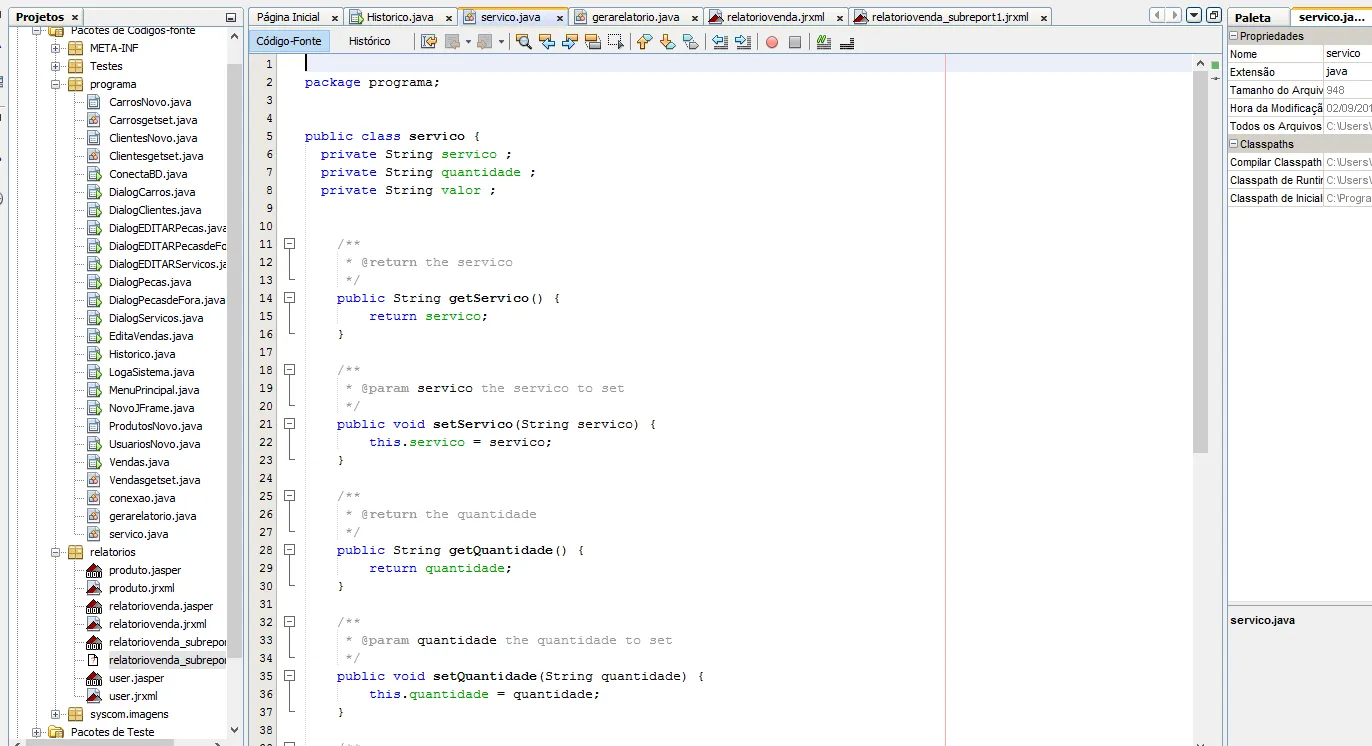1372x746 pixels.
Task: Open the Paleta tab
Action: click(x=1253, y=18)
